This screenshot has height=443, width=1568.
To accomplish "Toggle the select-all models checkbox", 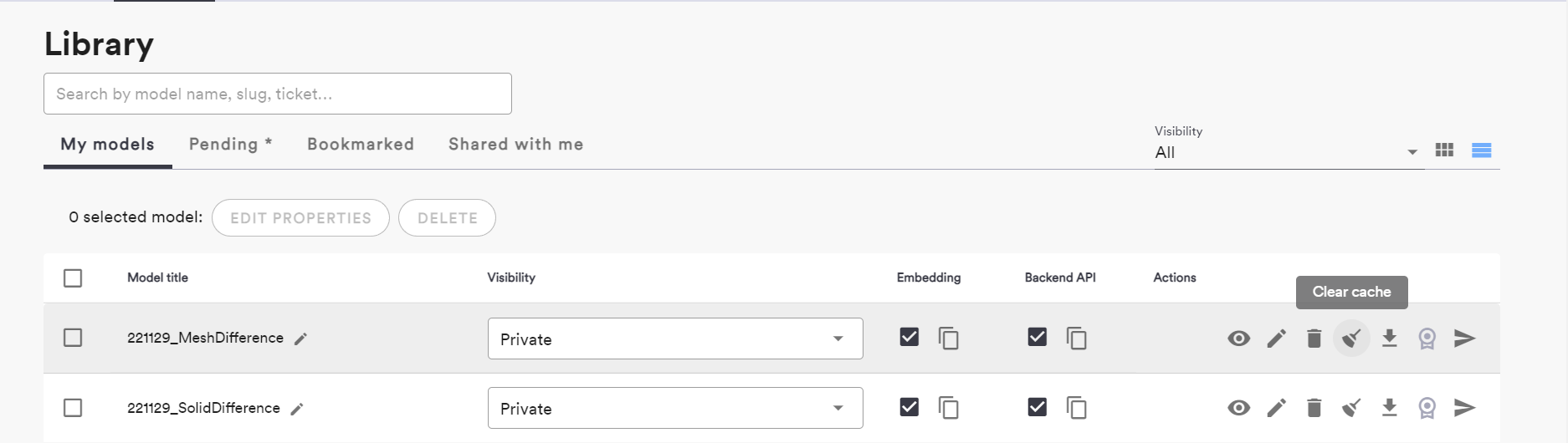I will (73, 278).
